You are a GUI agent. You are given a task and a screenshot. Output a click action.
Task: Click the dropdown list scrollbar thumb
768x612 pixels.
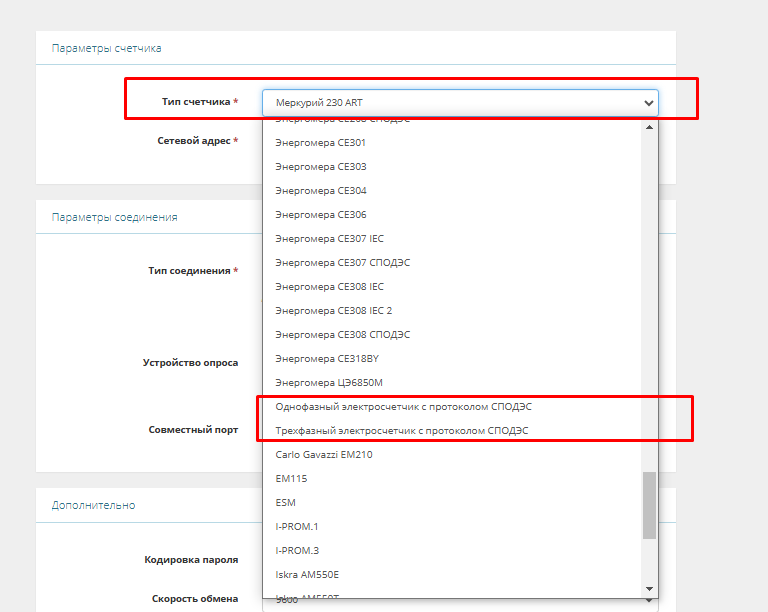point(649,505)
